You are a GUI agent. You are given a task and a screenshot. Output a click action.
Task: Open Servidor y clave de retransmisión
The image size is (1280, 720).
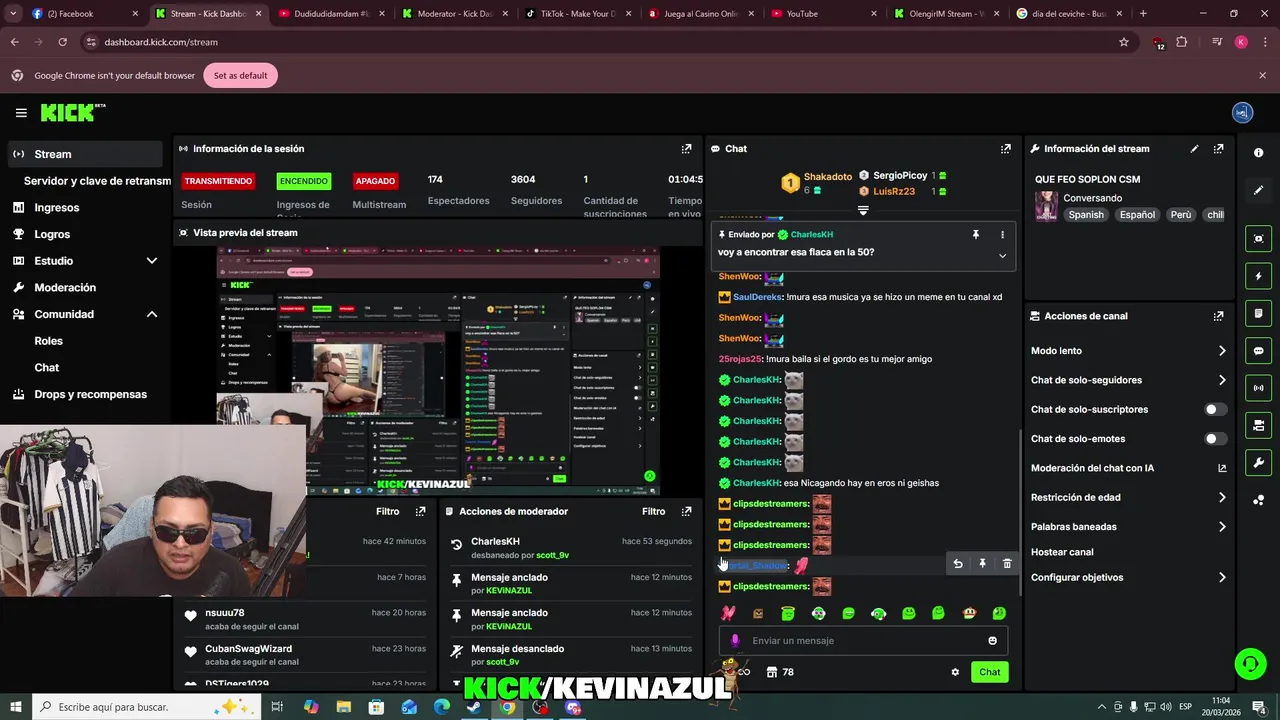tap(97, 181)
